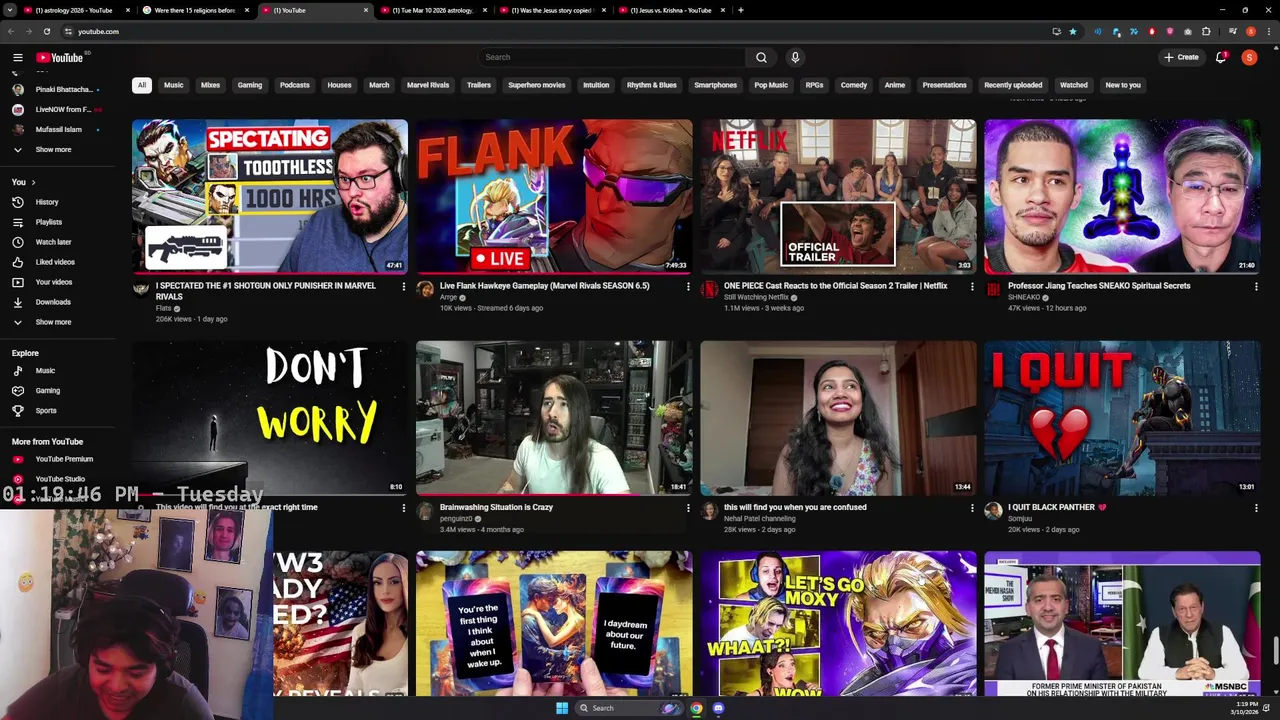1280x720 pixels.
Task: Open options menu for I QUIT BLACK PANTHER video
Action: point(1256,508)
